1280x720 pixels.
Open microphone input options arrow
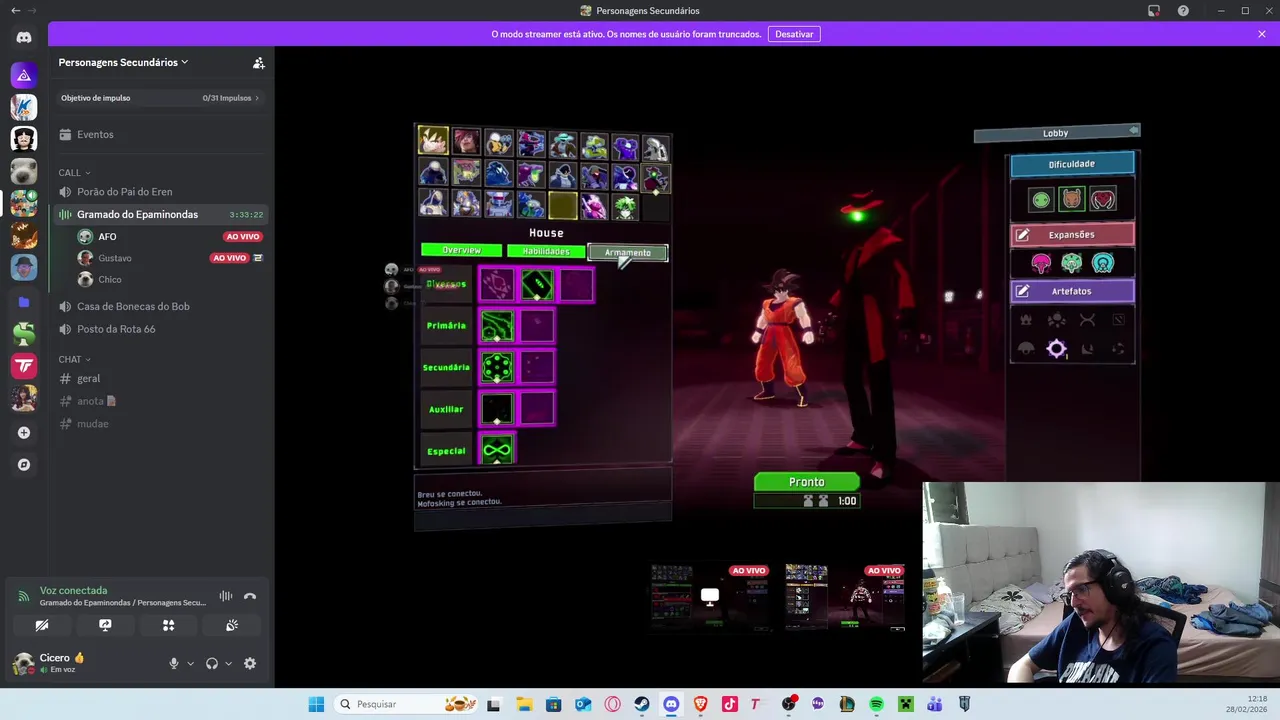pos(190,664)
